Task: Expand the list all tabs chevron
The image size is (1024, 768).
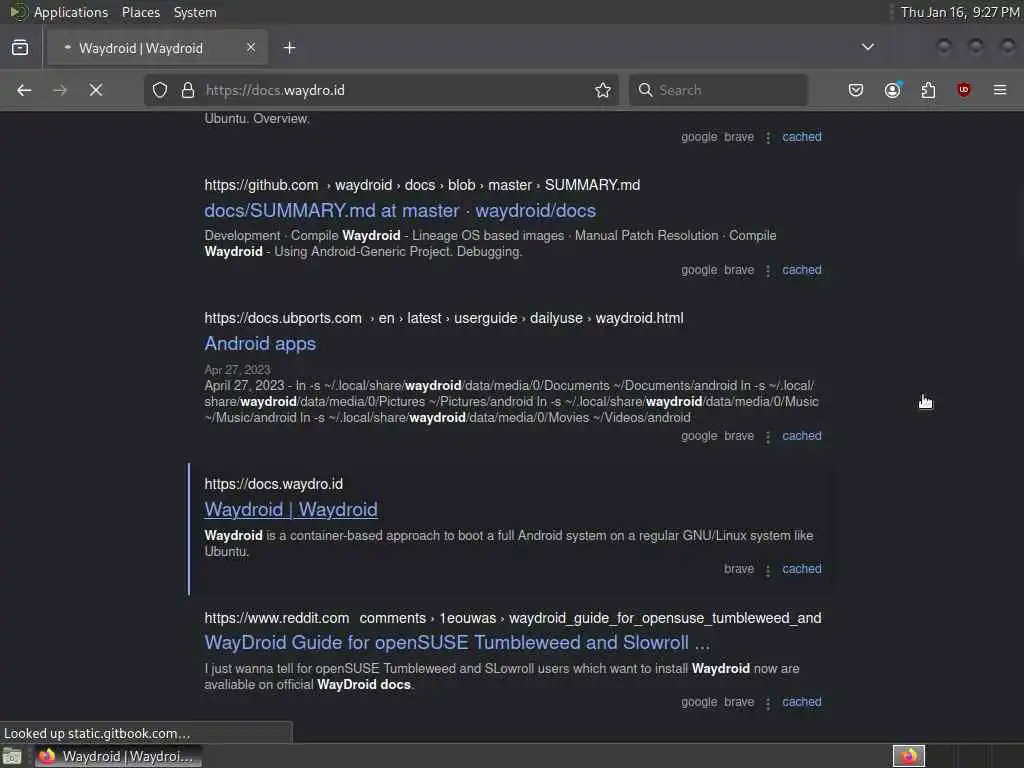Action: (867, 47)
